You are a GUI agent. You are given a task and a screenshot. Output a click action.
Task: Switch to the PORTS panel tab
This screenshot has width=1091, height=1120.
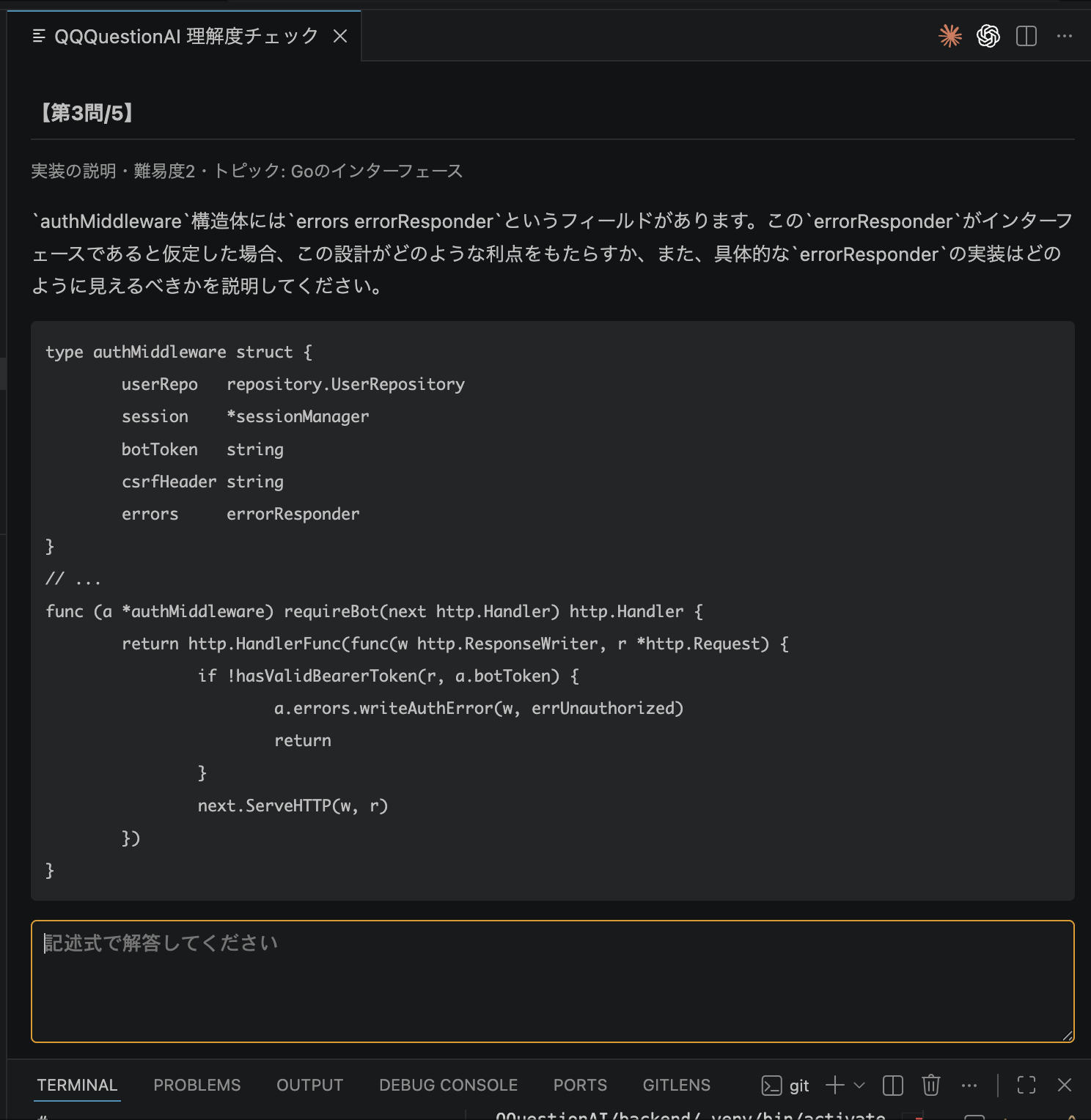click(x=581, y=1085)
